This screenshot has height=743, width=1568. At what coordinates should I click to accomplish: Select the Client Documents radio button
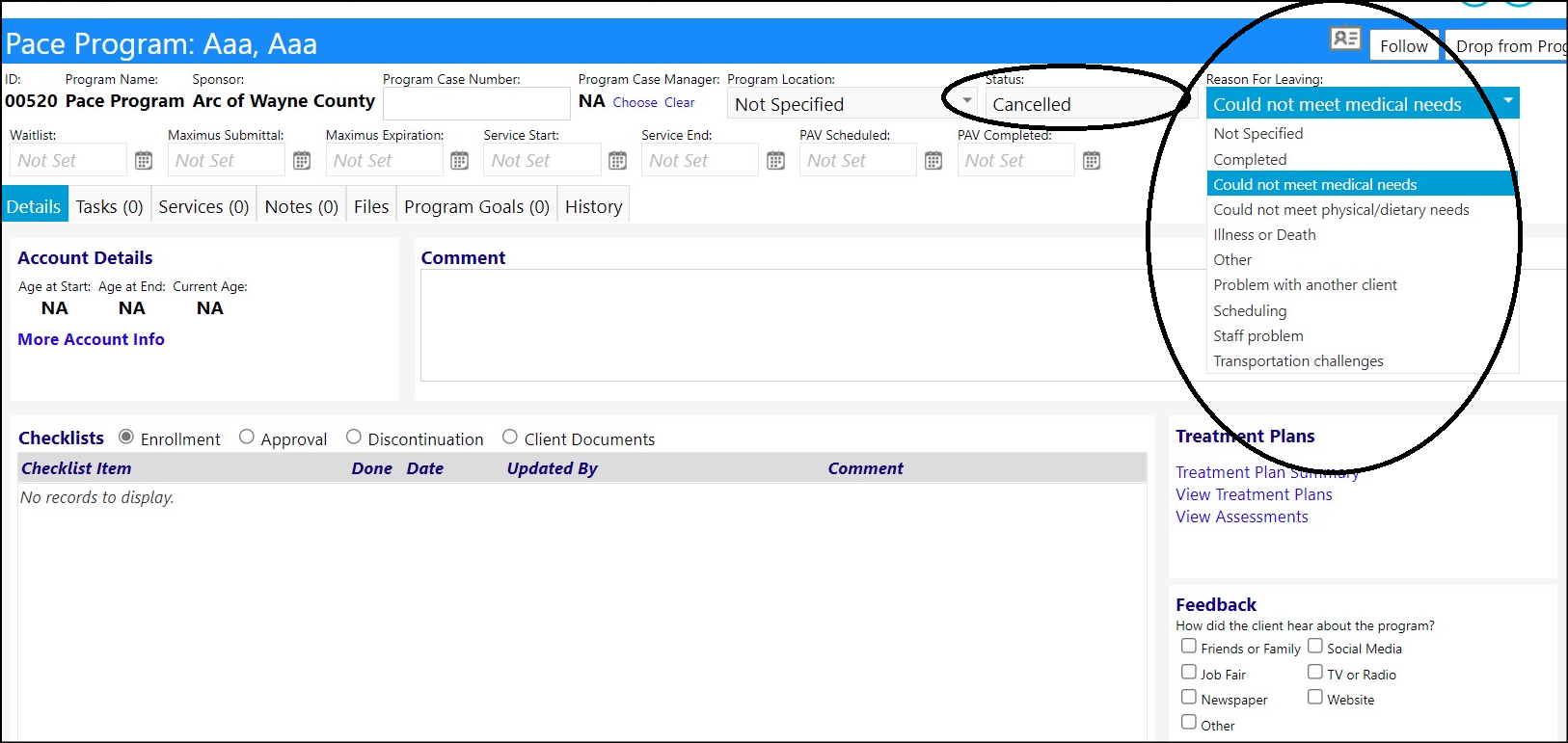click(x=510, y=437)
